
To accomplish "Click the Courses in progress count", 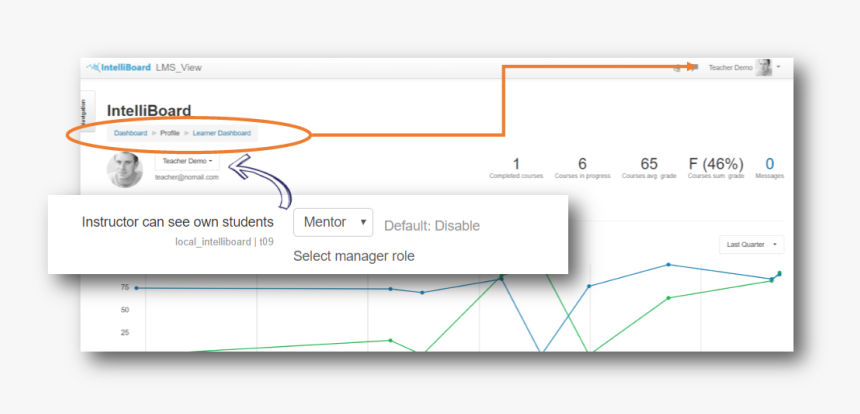I will pyautogui.click(x=582, y=166).
